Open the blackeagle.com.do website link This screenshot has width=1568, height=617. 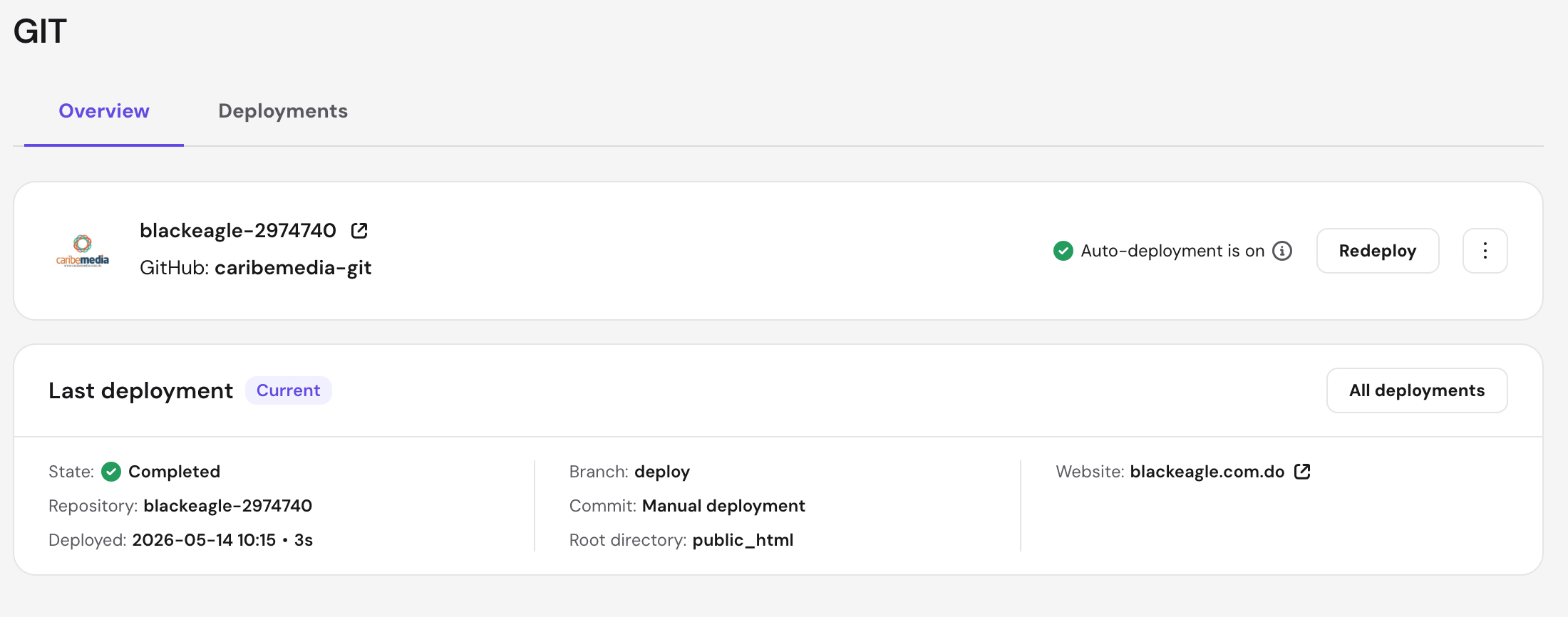coord(1207,472)
